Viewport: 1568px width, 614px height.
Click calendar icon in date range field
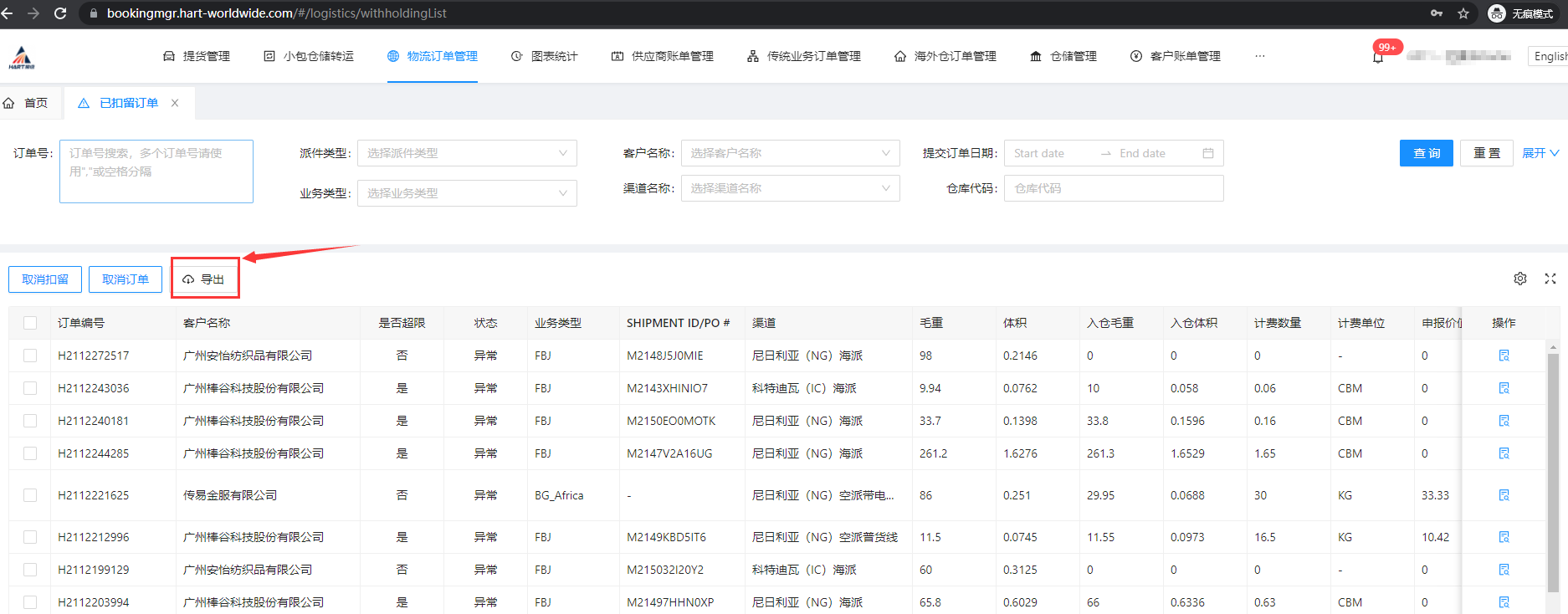[x=1207, y=153]
